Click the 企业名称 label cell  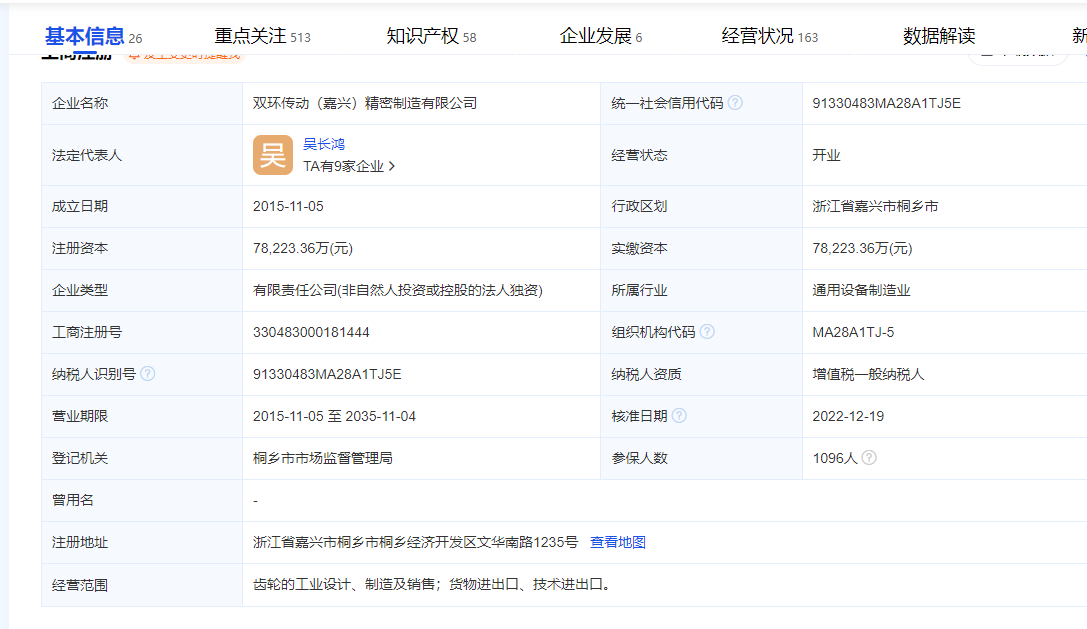[142, 103]
